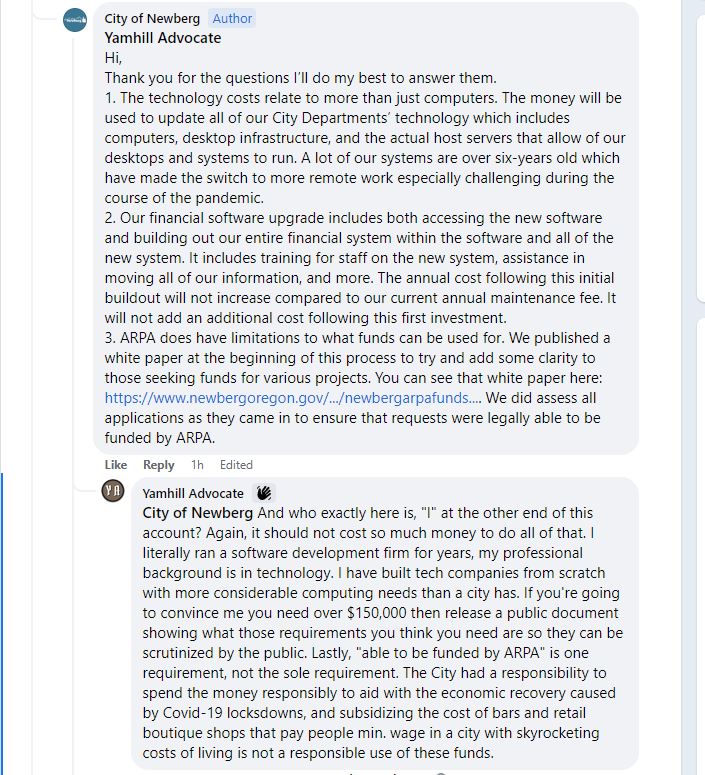Like the City of Newberg comment
705x775 pixels.
[x=116, y=465]
